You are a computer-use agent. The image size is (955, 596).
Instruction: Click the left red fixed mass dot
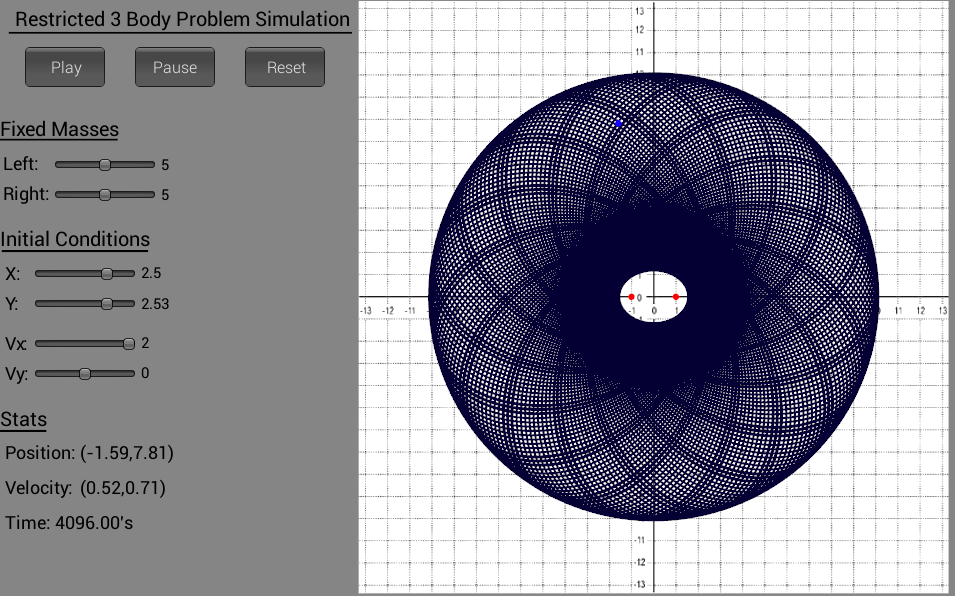point(631,297)
